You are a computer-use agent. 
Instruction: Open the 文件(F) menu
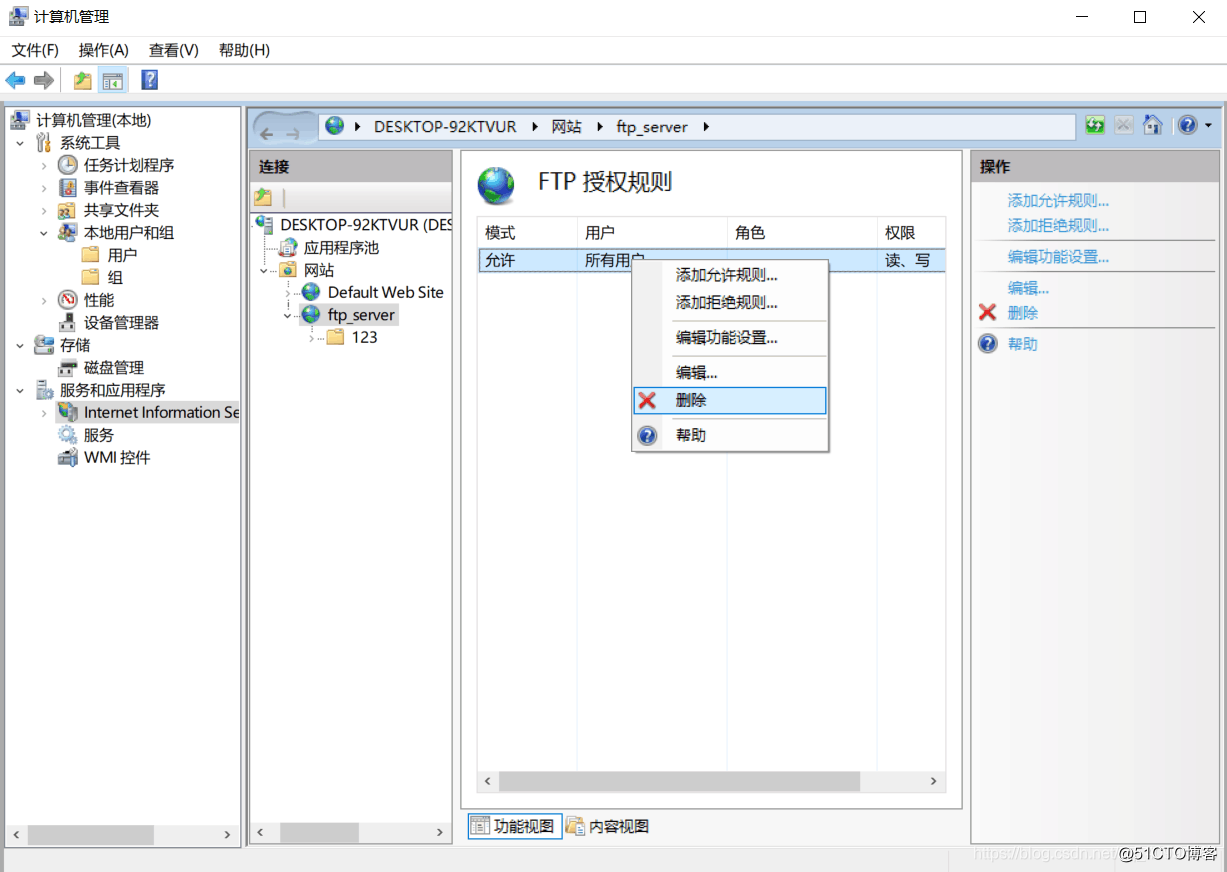tap(35, 50)
